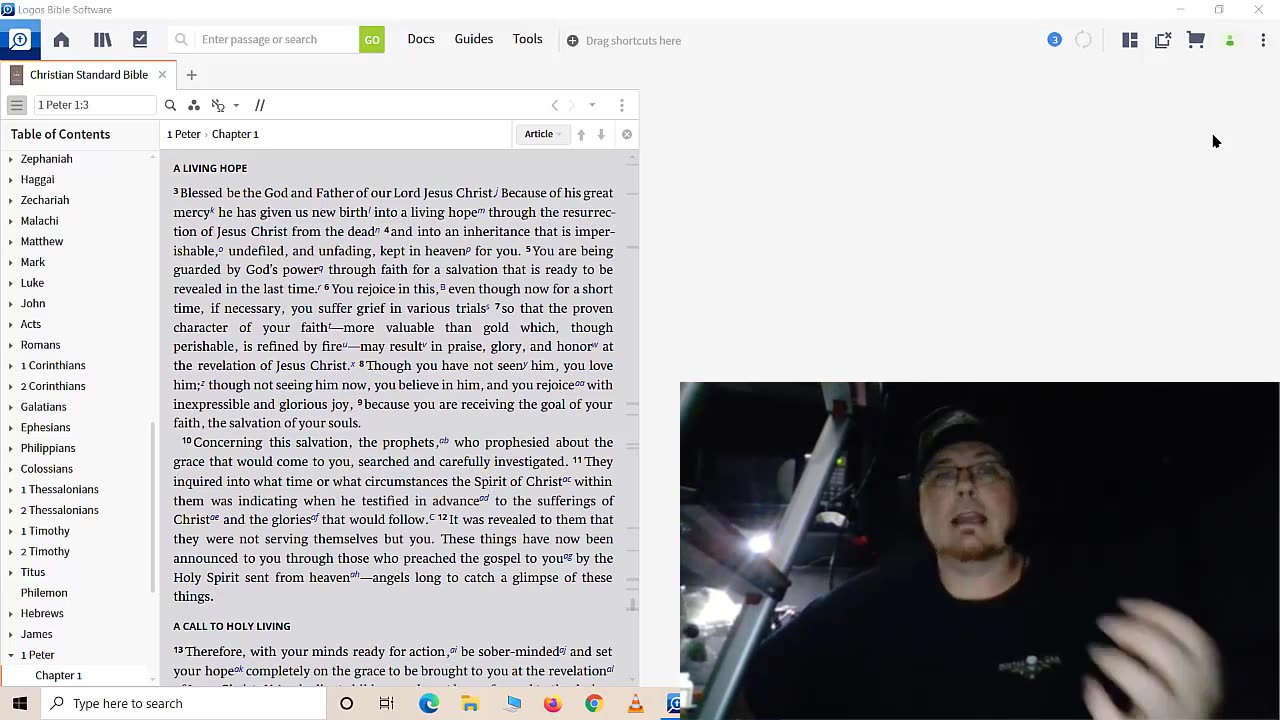The height and width of the screenshot is (720, 1280).
Task: Click the add shortcut plus icon
Action: click(572, 41)
